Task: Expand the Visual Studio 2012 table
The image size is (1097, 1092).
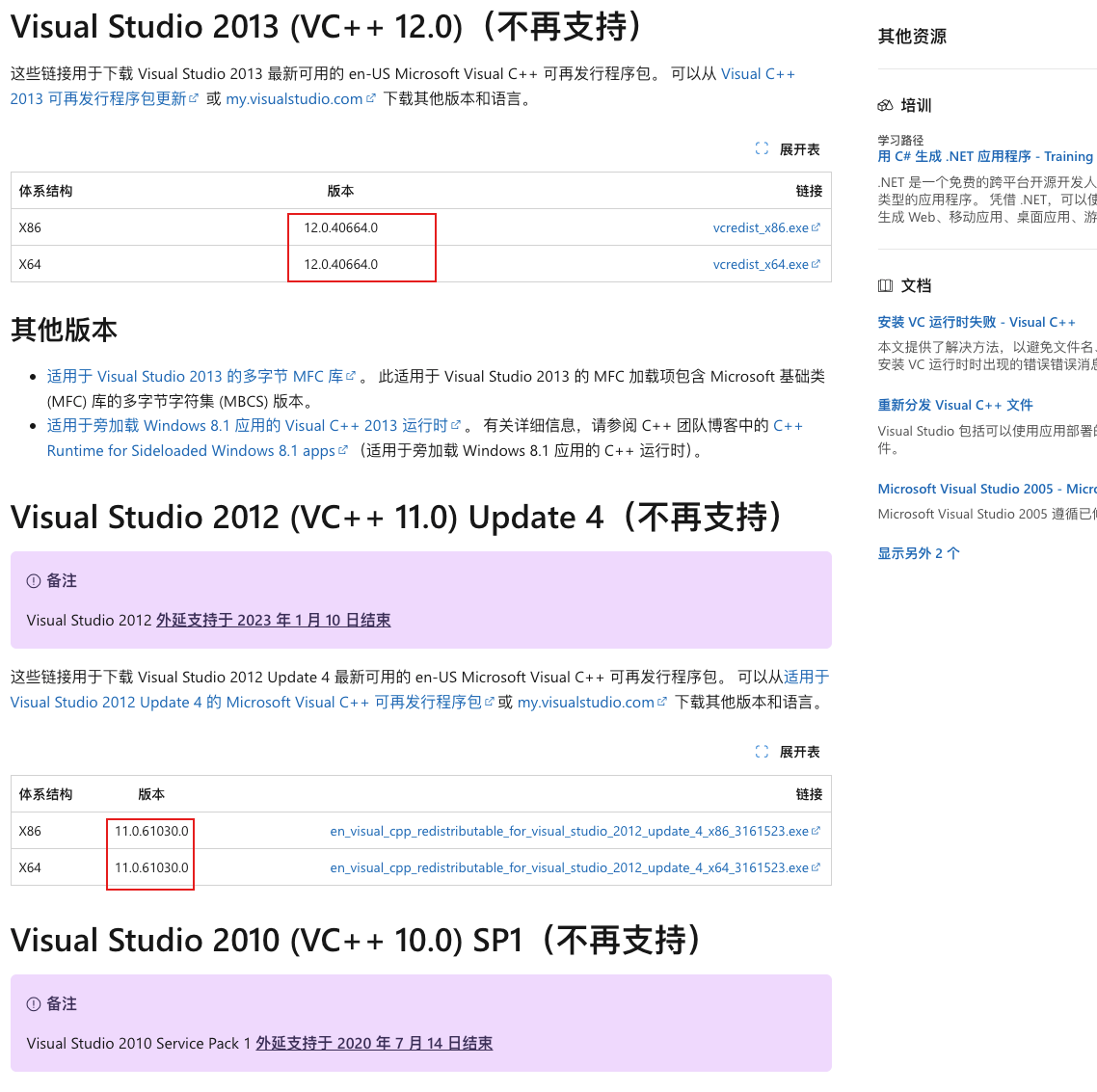Action: click(x=799, y=752)
